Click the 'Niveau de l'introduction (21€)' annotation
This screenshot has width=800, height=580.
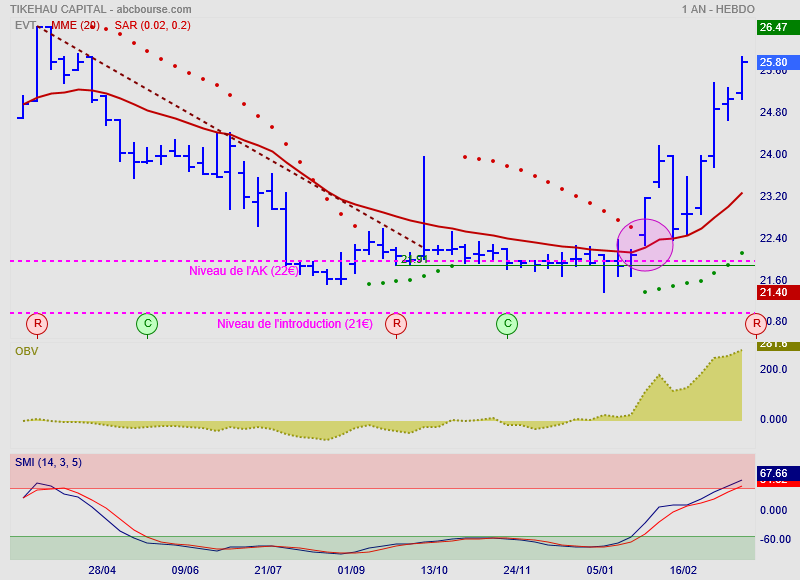point(295,324)
